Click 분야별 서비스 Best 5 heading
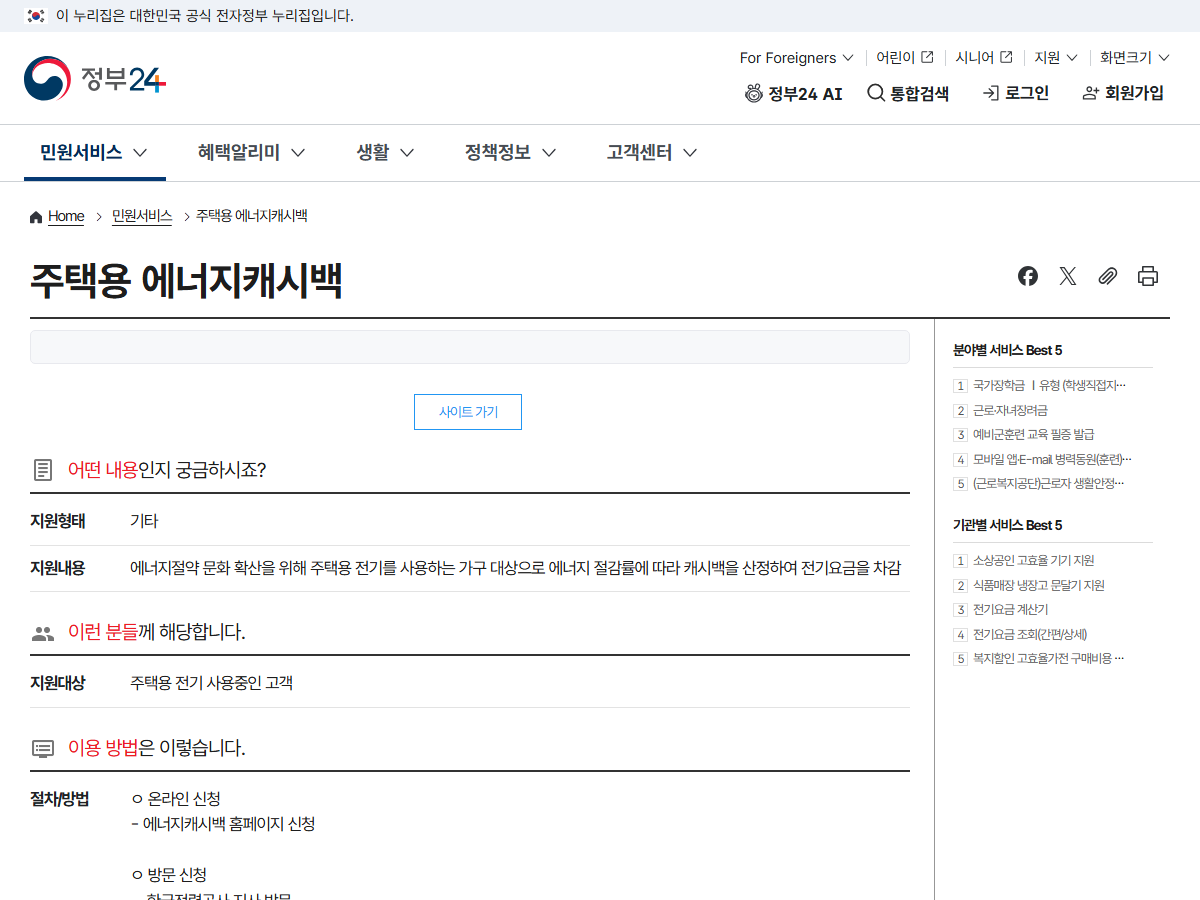1200x900 pixels. click(x=1008, y=350)
